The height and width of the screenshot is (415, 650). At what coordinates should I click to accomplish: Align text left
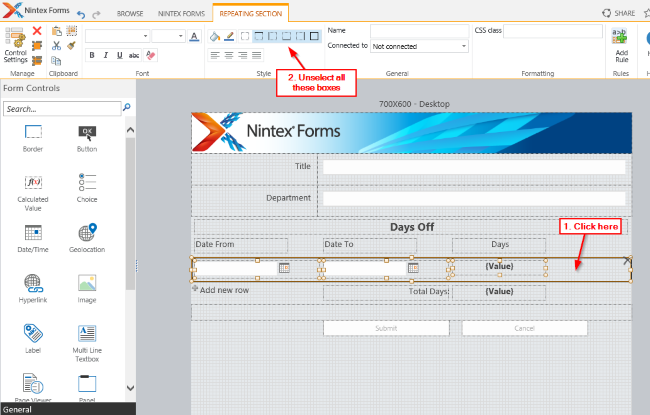(x=214, y=55)
